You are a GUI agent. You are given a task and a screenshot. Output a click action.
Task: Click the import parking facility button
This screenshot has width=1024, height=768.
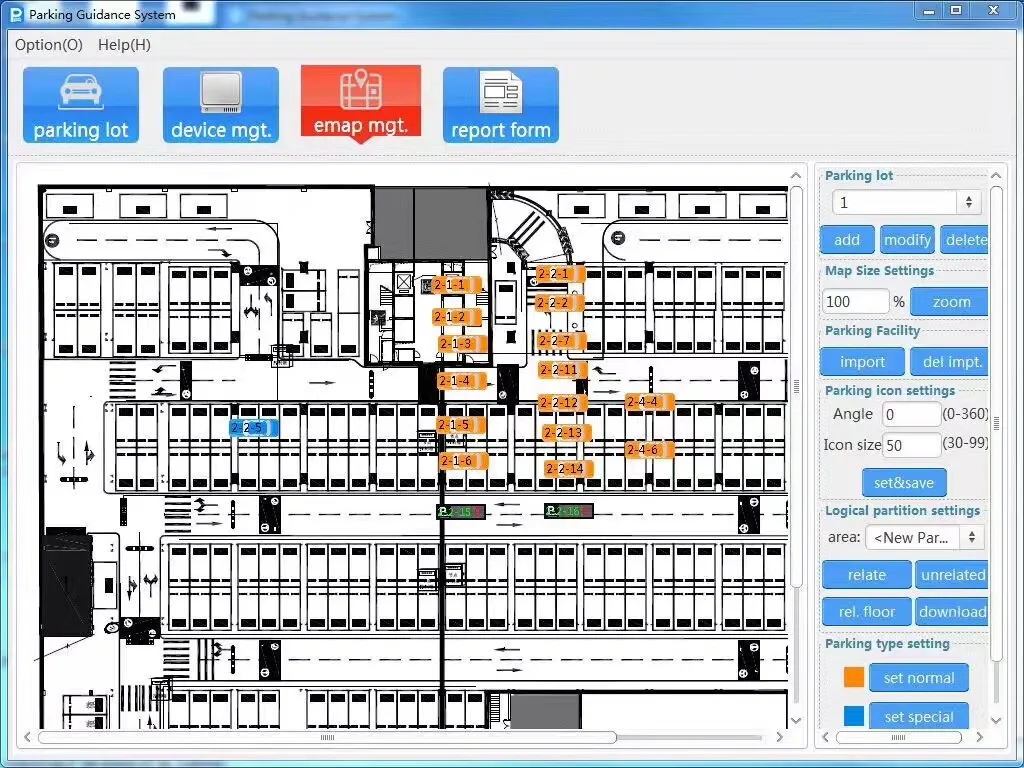pyautogui.click(x=862, y=362)
